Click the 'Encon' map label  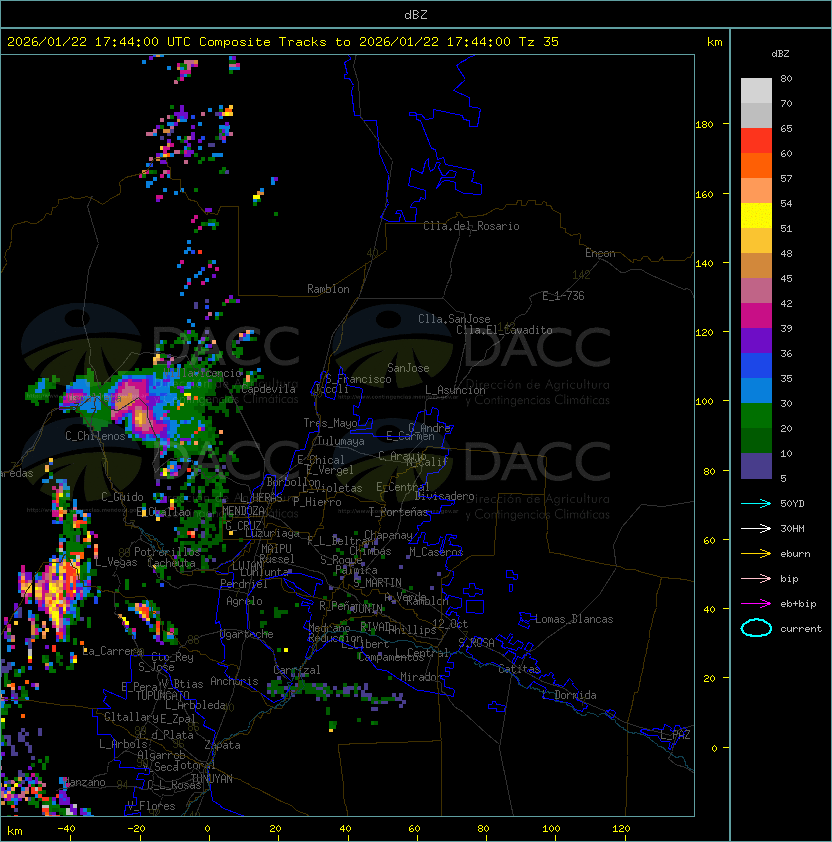(x=600, y=253)
